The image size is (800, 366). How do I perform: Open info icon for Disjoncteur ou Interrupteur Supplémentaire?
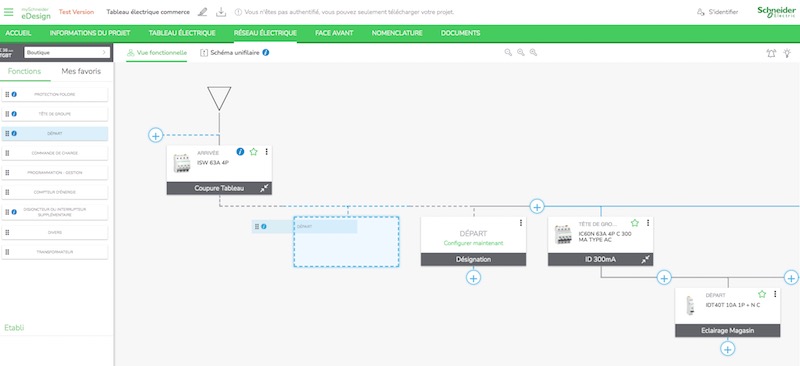coord(14,212)
